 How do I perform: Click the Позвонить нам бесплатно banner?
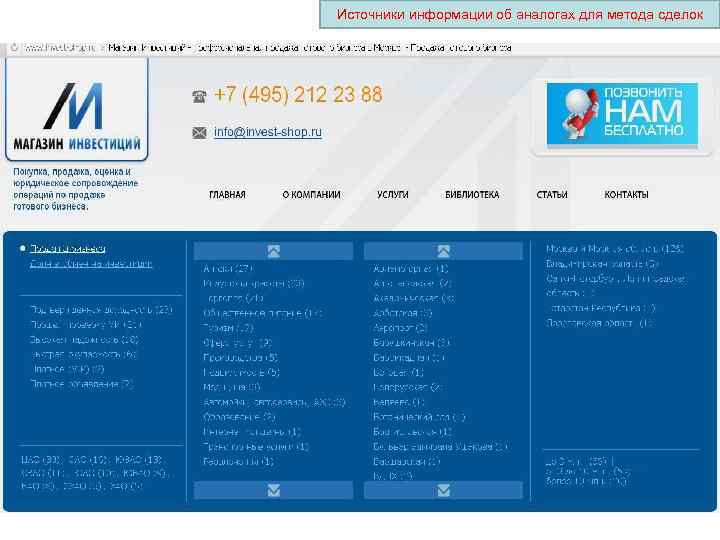tap(622, 114)
